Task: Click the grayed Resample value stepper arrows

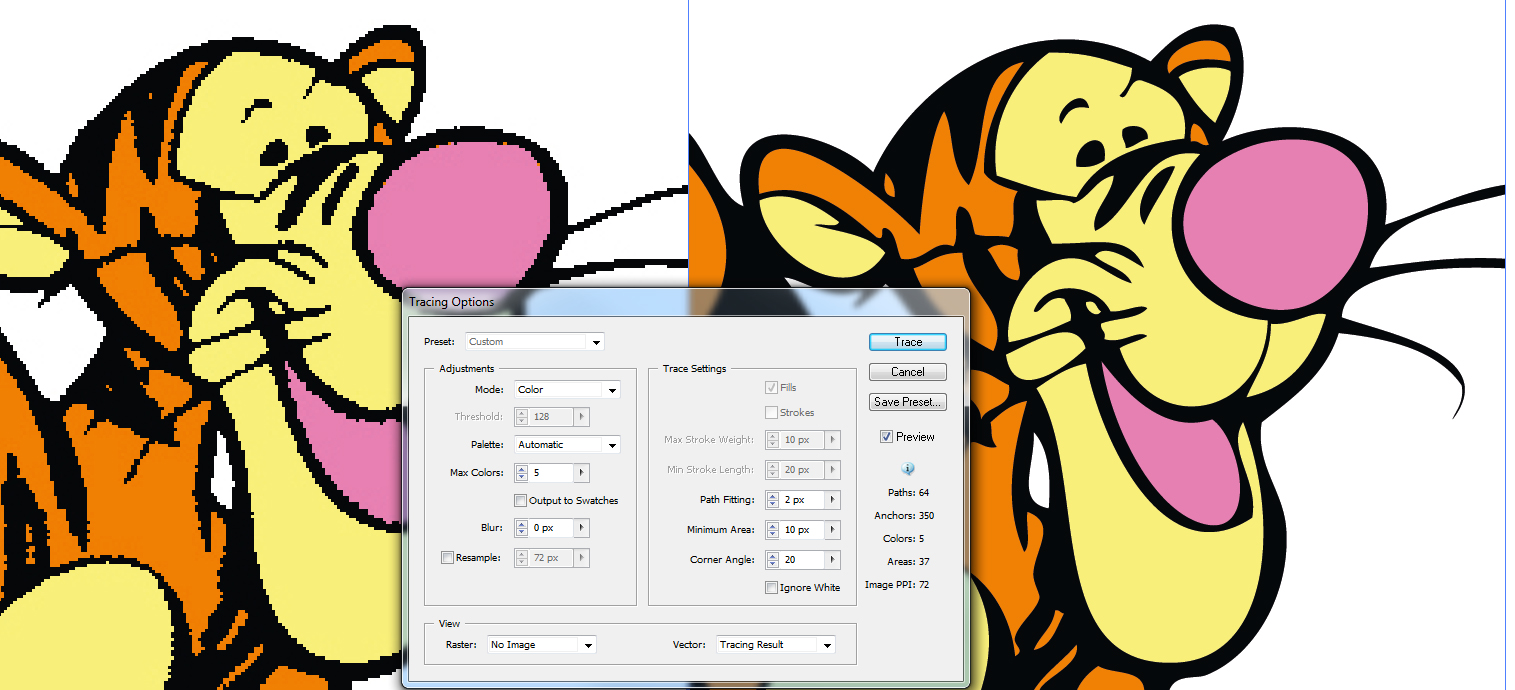Action: (522, 557)
